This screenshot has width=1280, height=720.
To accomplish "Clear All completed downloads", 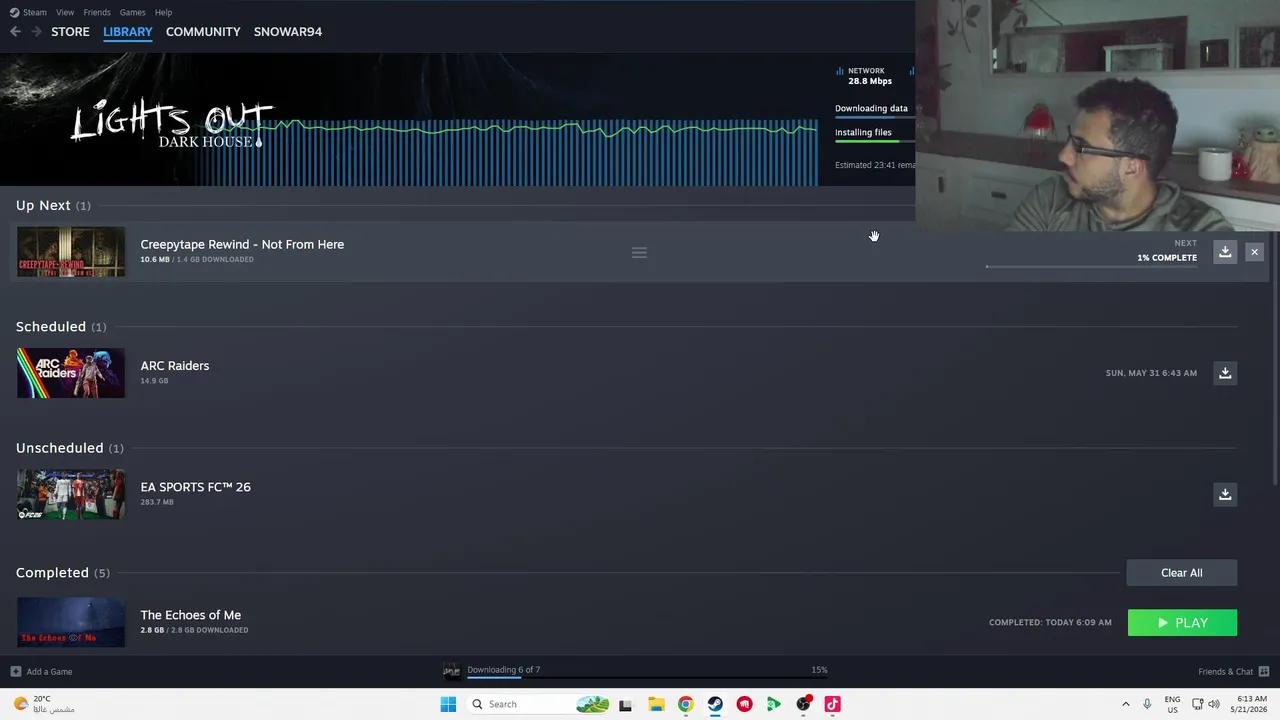I will 1182,573.
